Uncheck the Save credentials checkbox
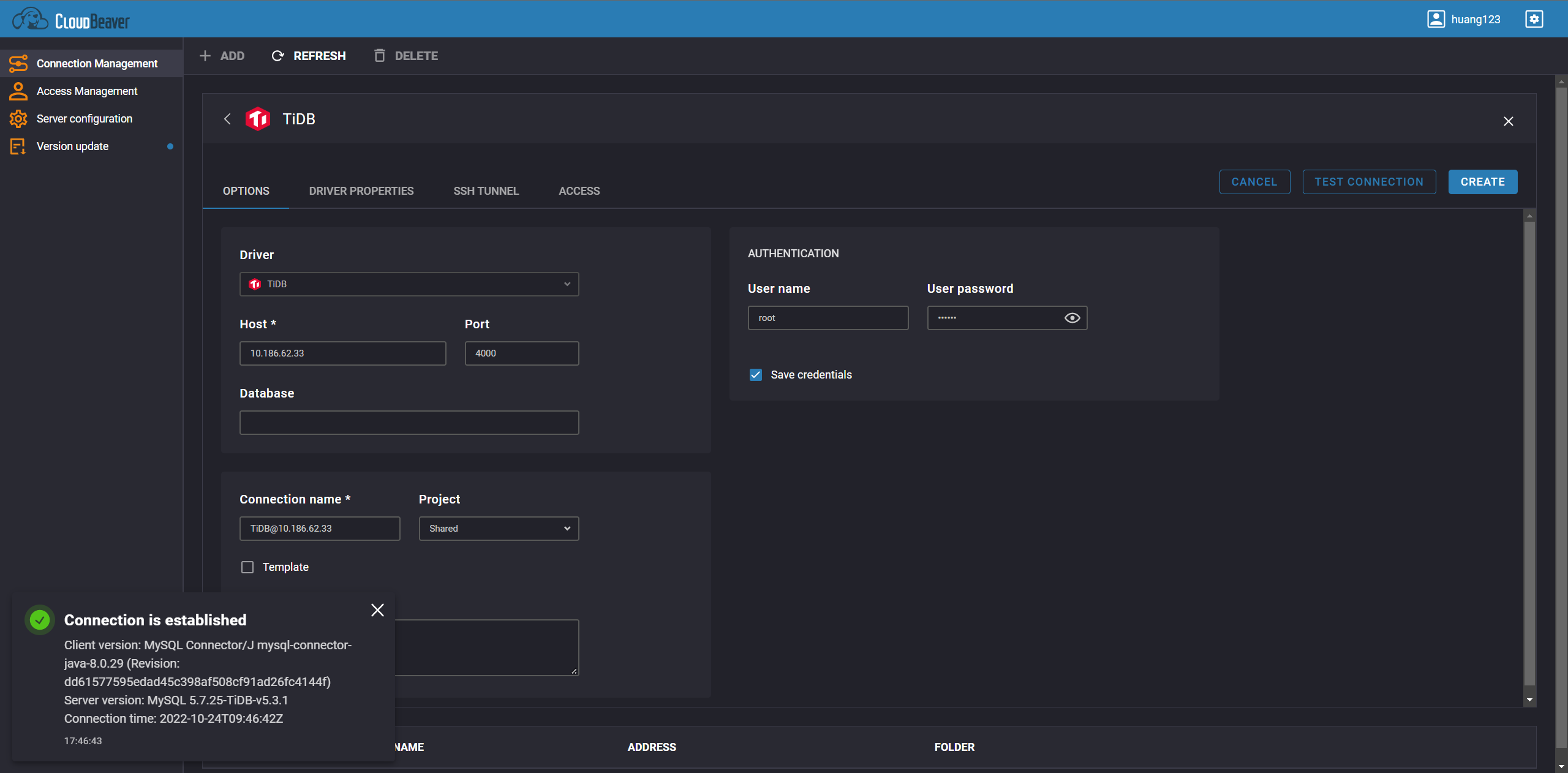Image resolution: width=1568 pixels, height=773 pixels. [x=756, y=375]
